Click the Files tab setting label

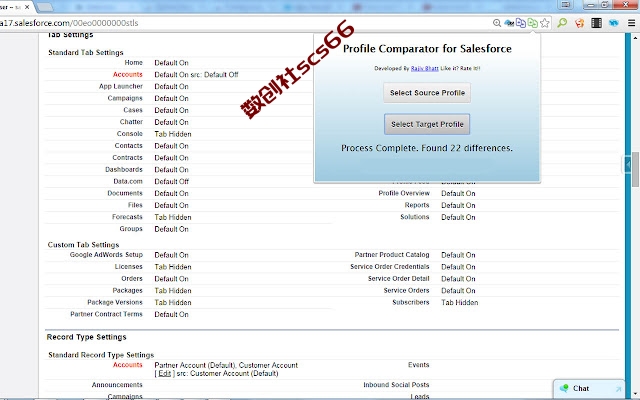135,204
